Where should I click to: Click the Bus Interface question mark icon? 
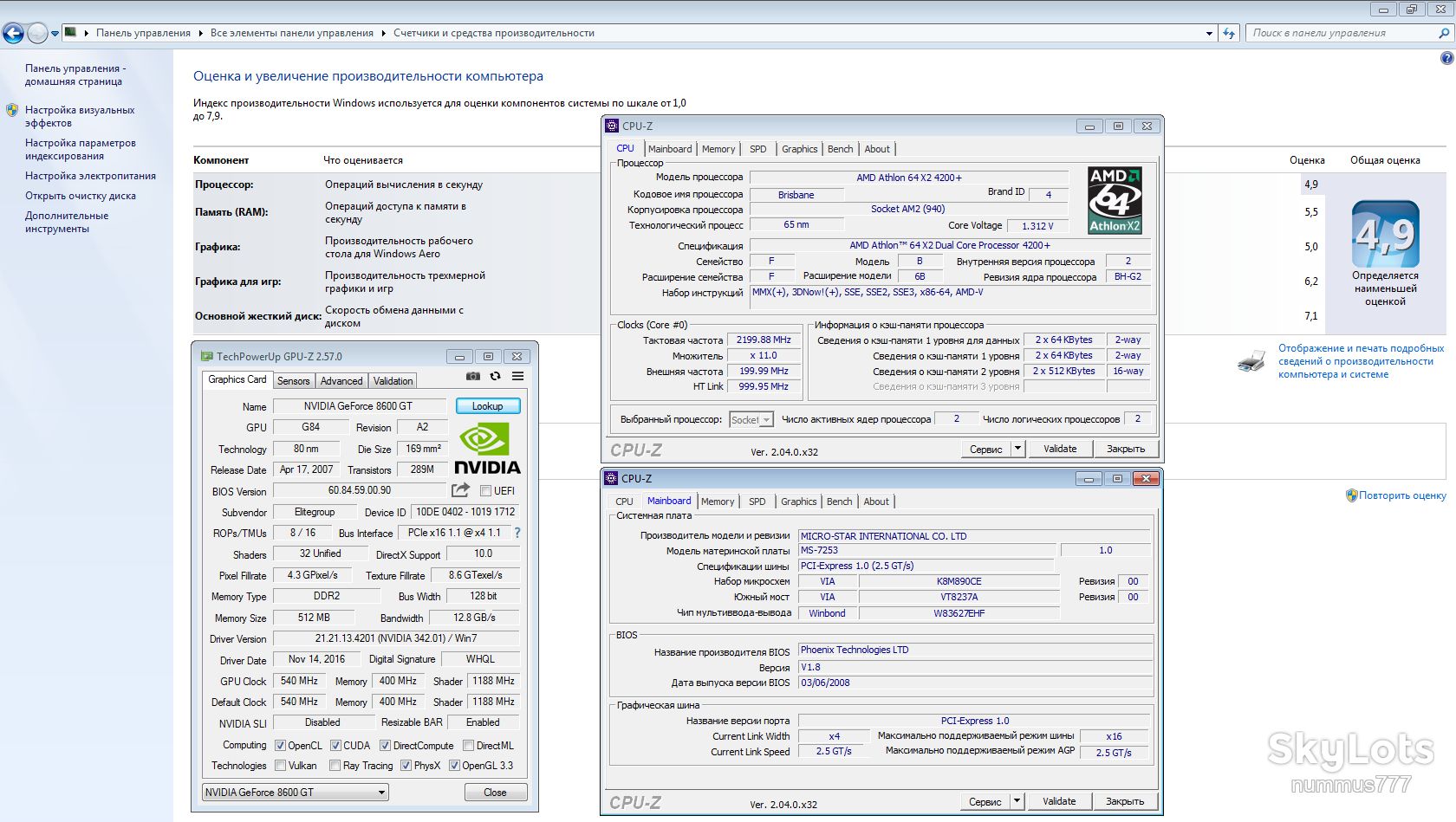point(517,533)
